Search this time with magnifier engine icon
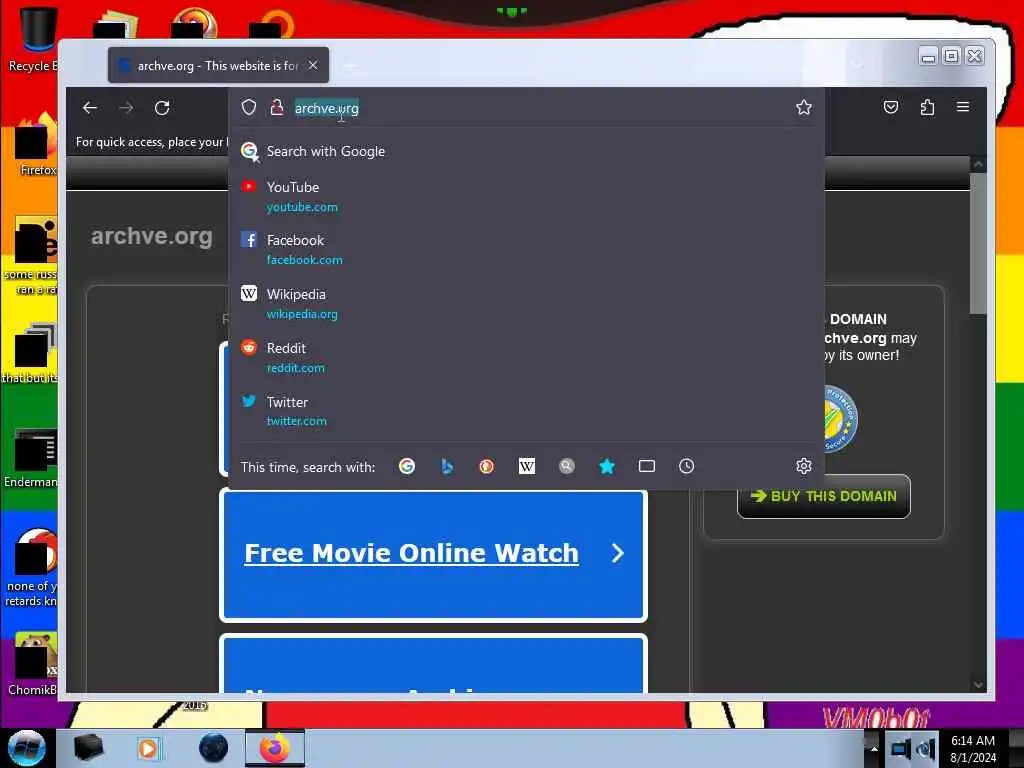This screenshot has height=768, width=1024. click(x=567, y=466)
